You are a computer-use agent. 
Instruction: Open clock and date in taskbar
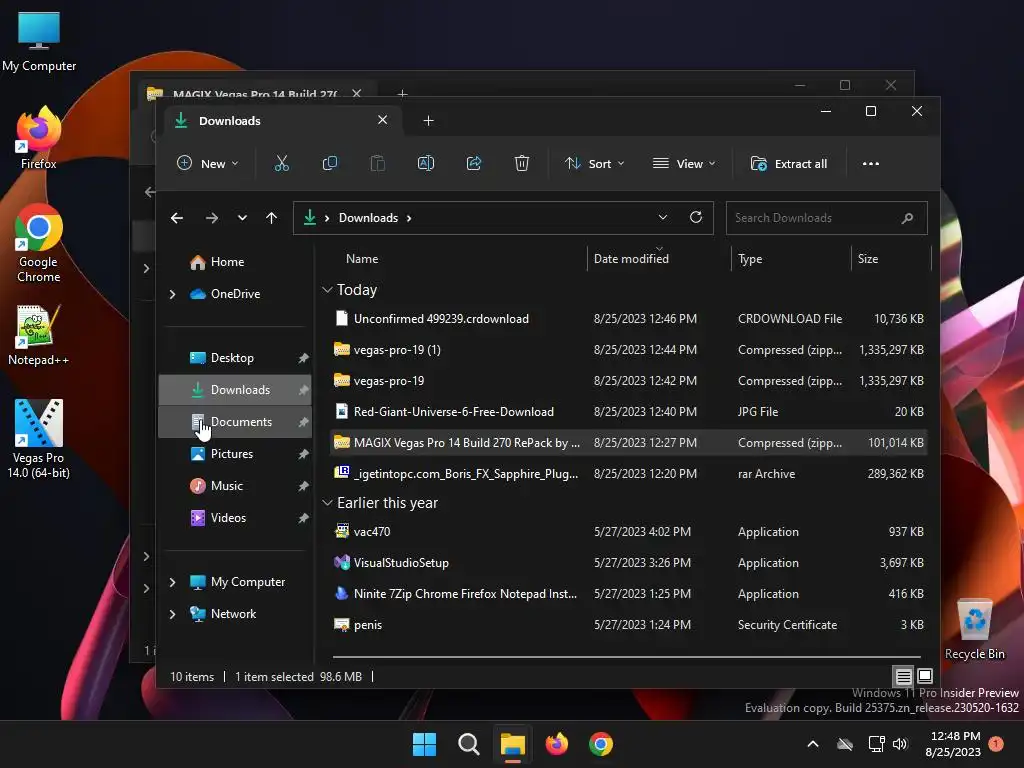click(x=953, y=744)
